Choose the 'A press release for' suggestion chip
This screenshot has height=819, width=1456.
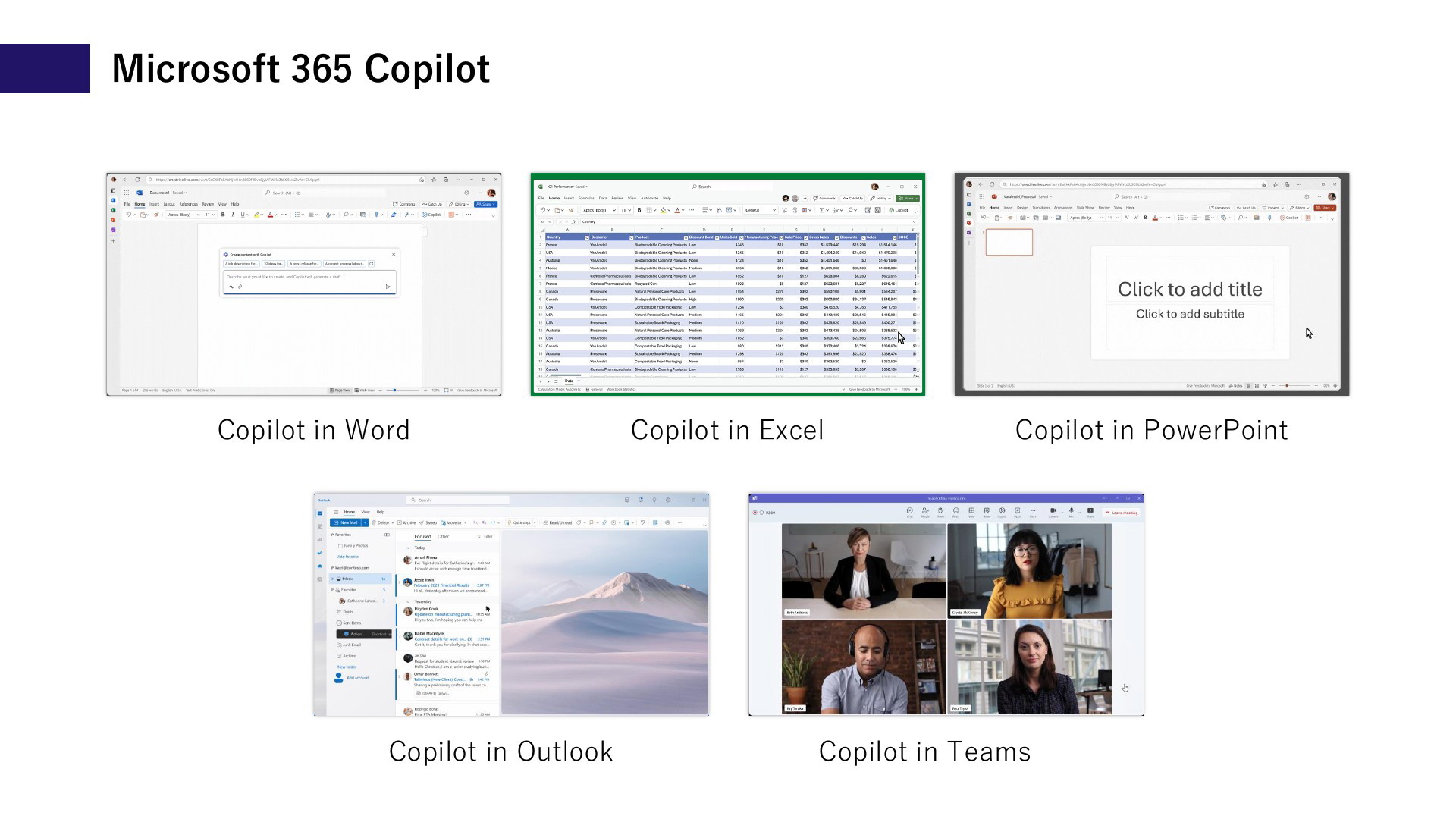click(x=304, y=264)
